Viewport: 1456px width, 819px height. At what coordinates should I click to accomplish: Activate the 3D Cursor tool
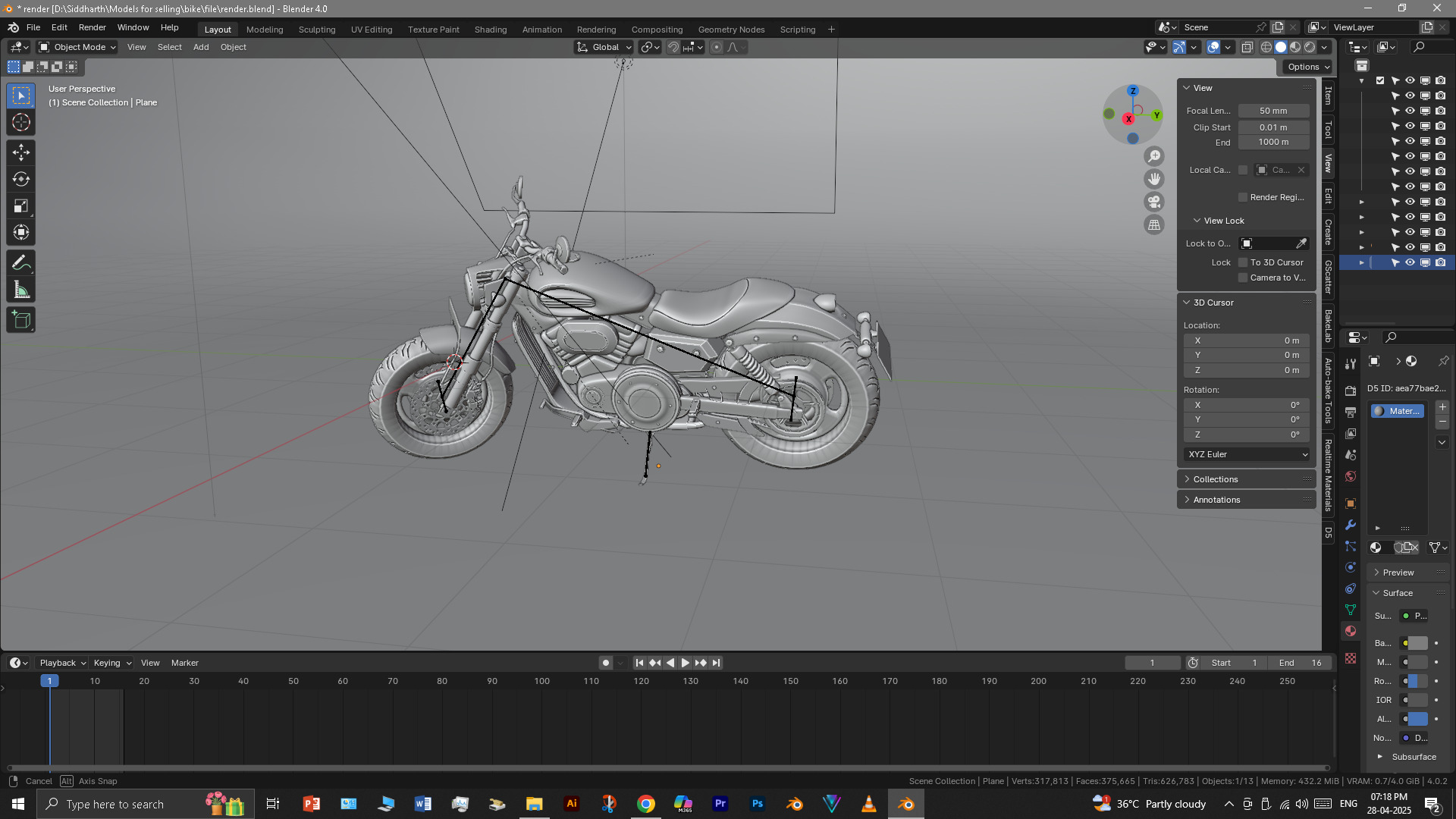(21, 123)
